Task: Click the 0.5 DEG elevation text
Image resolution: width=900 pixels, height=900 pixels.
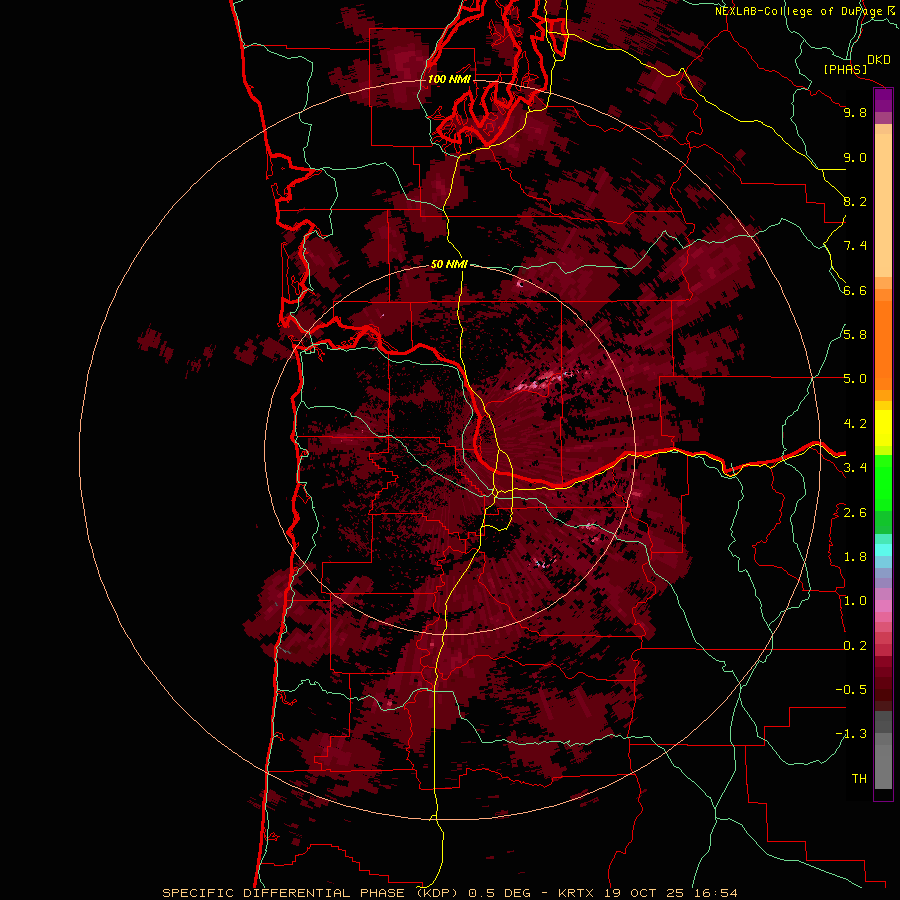Action: pos(499,893)
